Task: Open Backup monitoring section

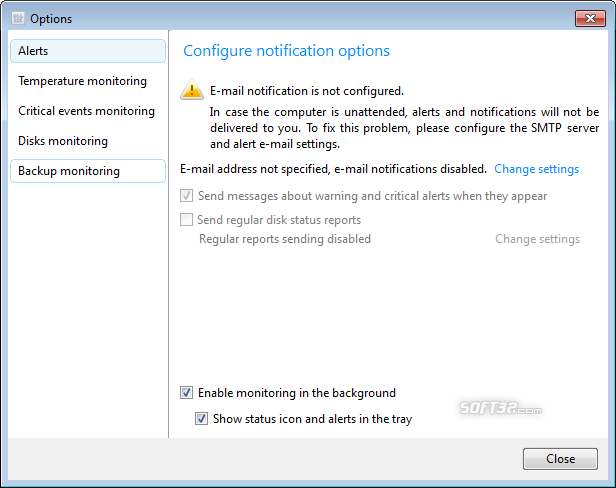Action: [88, 171]
